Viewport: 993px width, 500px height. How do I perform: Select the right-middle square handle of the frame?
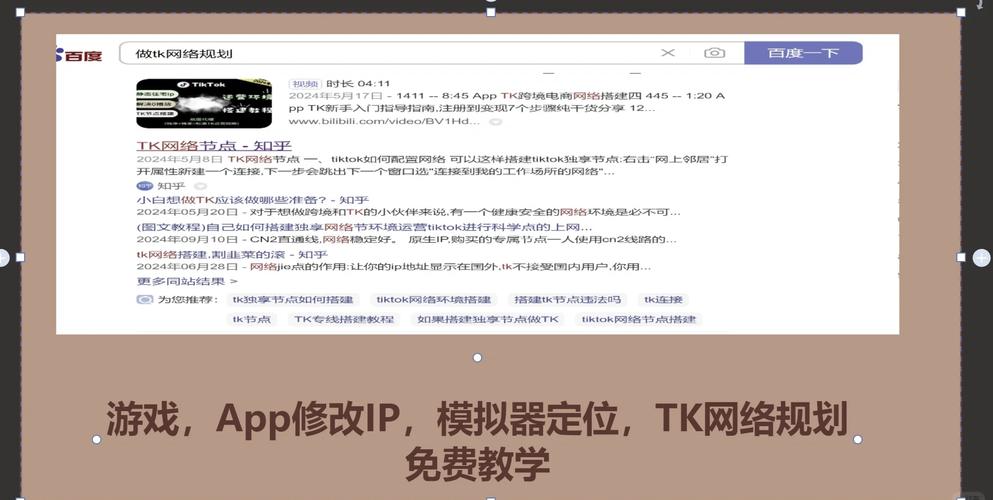coord(961,258)
